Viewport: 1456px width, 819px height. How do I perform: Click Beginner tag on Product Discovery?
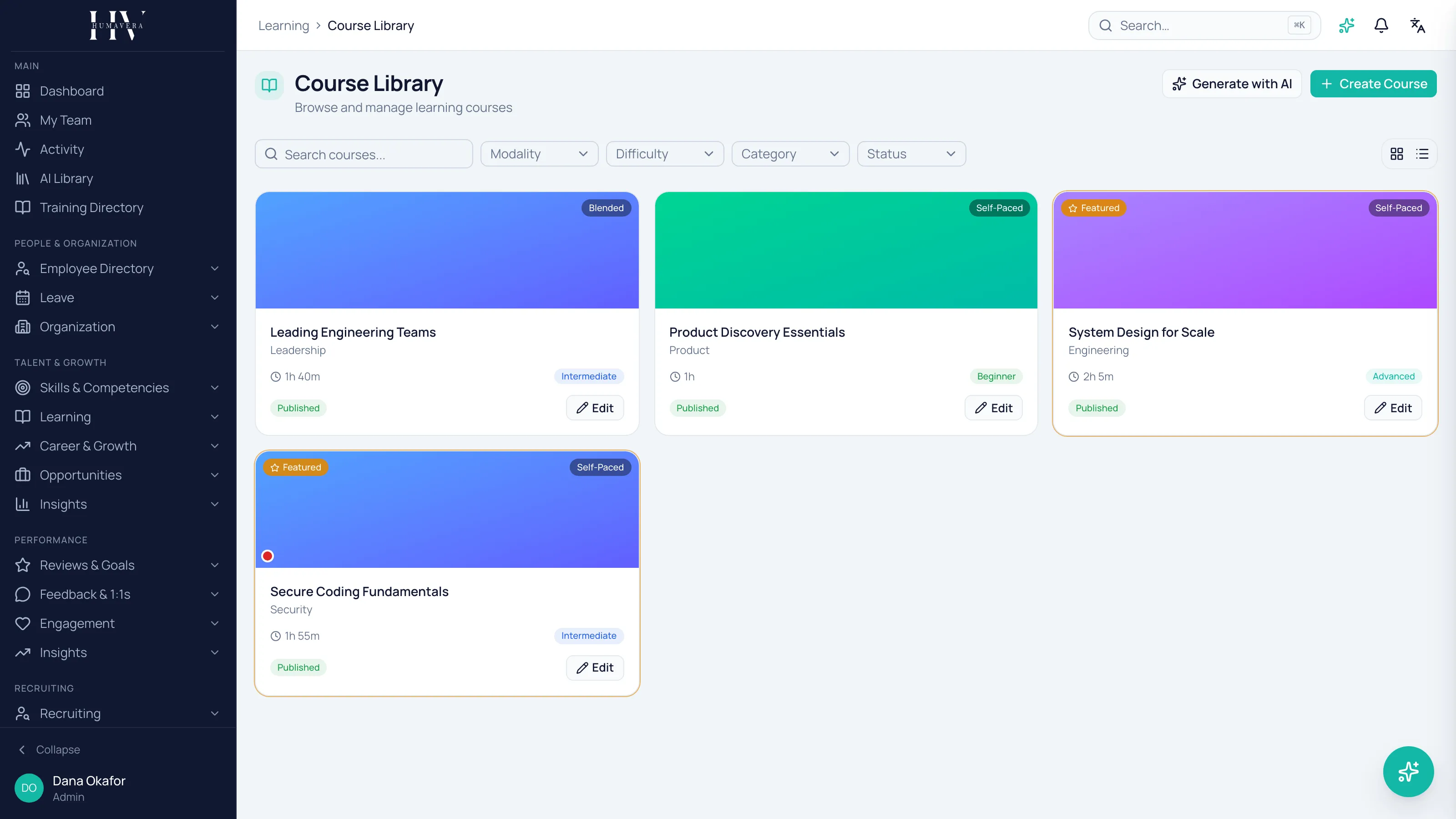click(x=996, y=376)
